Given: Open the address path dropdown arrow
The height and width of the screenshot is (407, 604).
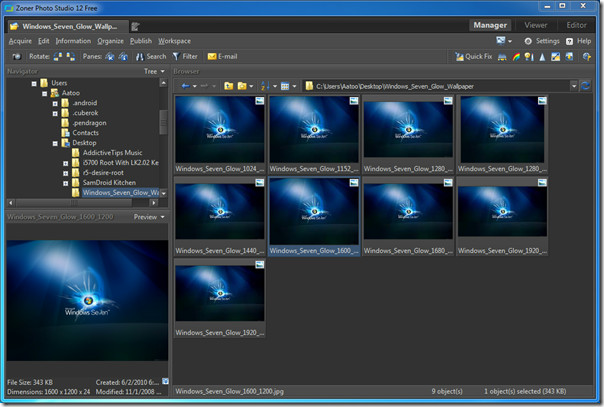Looking at the screenshot, I should click(x=574, y=86).
